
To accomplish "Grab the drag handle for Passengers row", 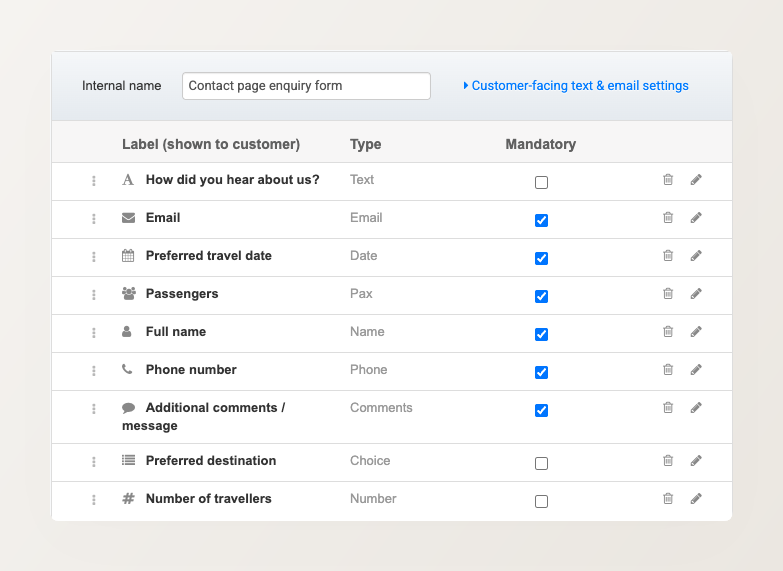I will (x=94, y=295).
